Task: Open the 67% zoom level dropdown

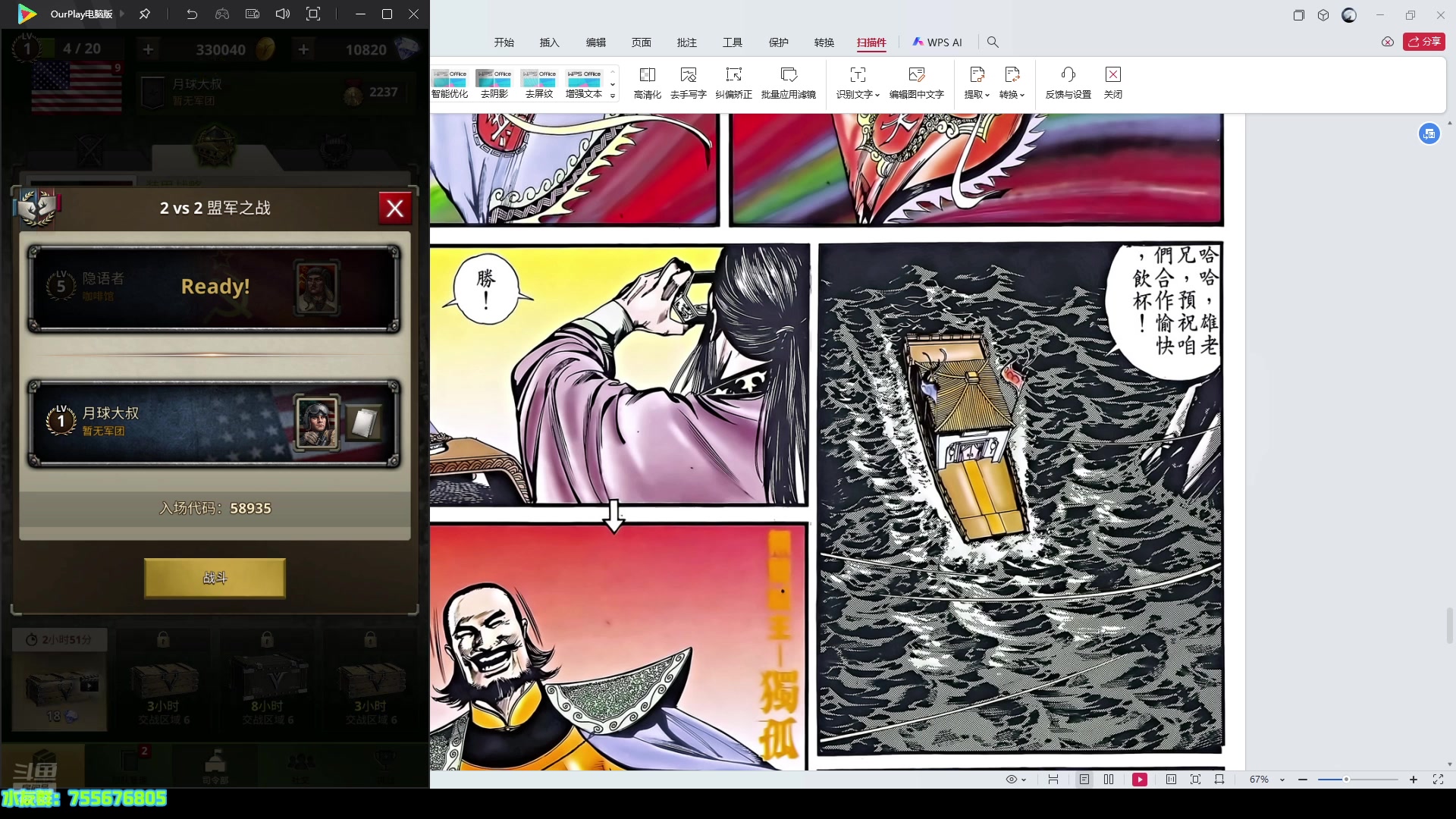Action: [1267, 780]
